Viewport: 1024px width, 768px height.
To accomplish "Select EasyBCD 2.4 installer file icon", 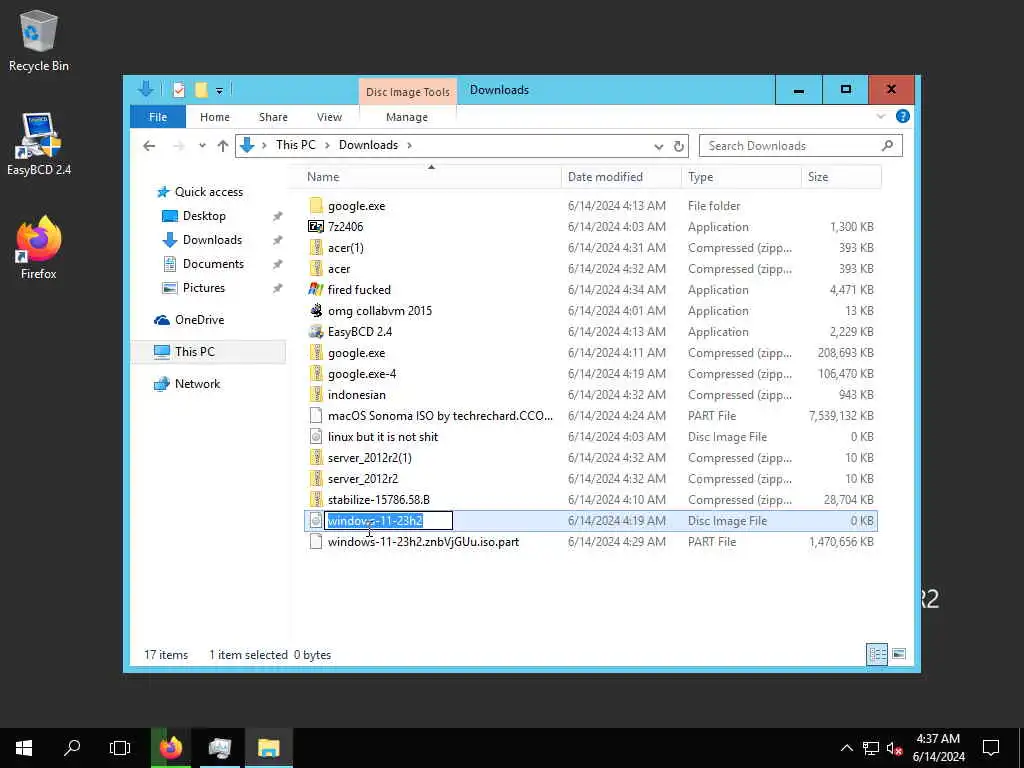I will (316, 332).
